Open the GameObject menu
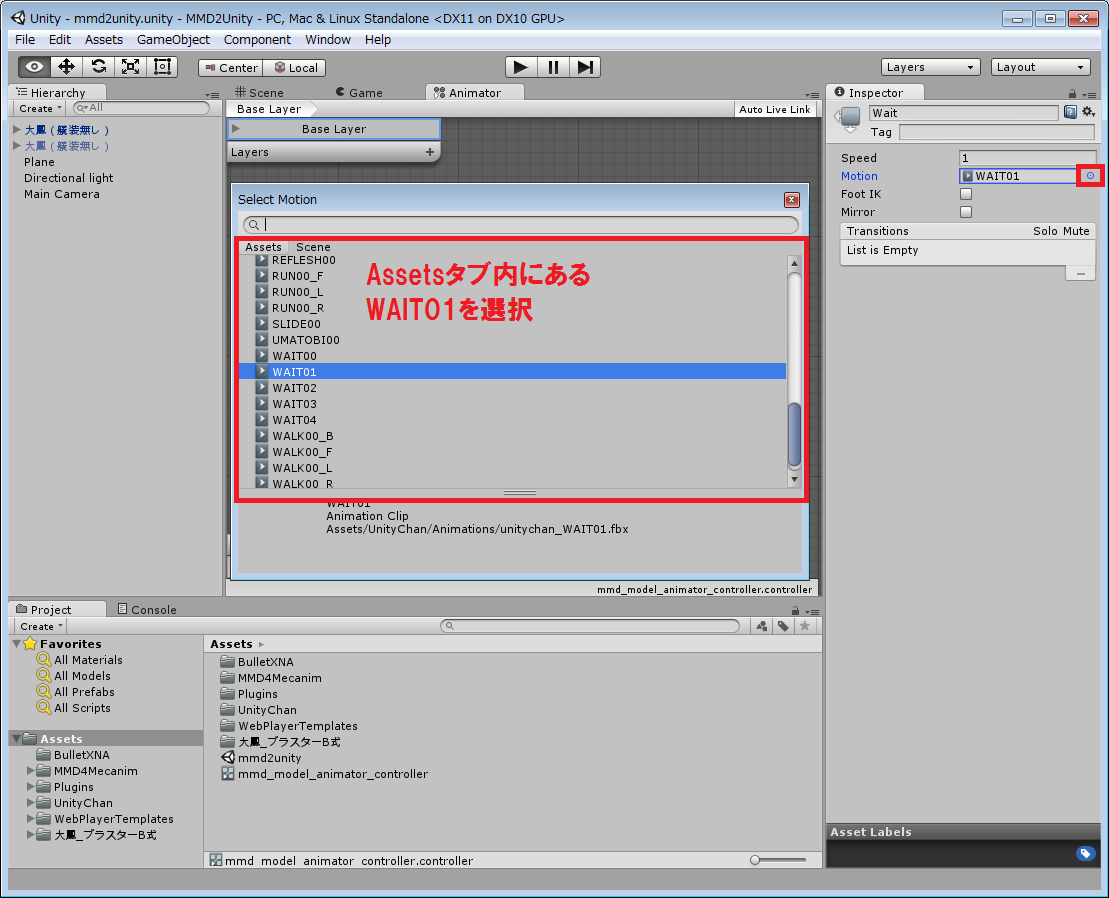The width and height of the screenshot is (1109, 898). 173,40
